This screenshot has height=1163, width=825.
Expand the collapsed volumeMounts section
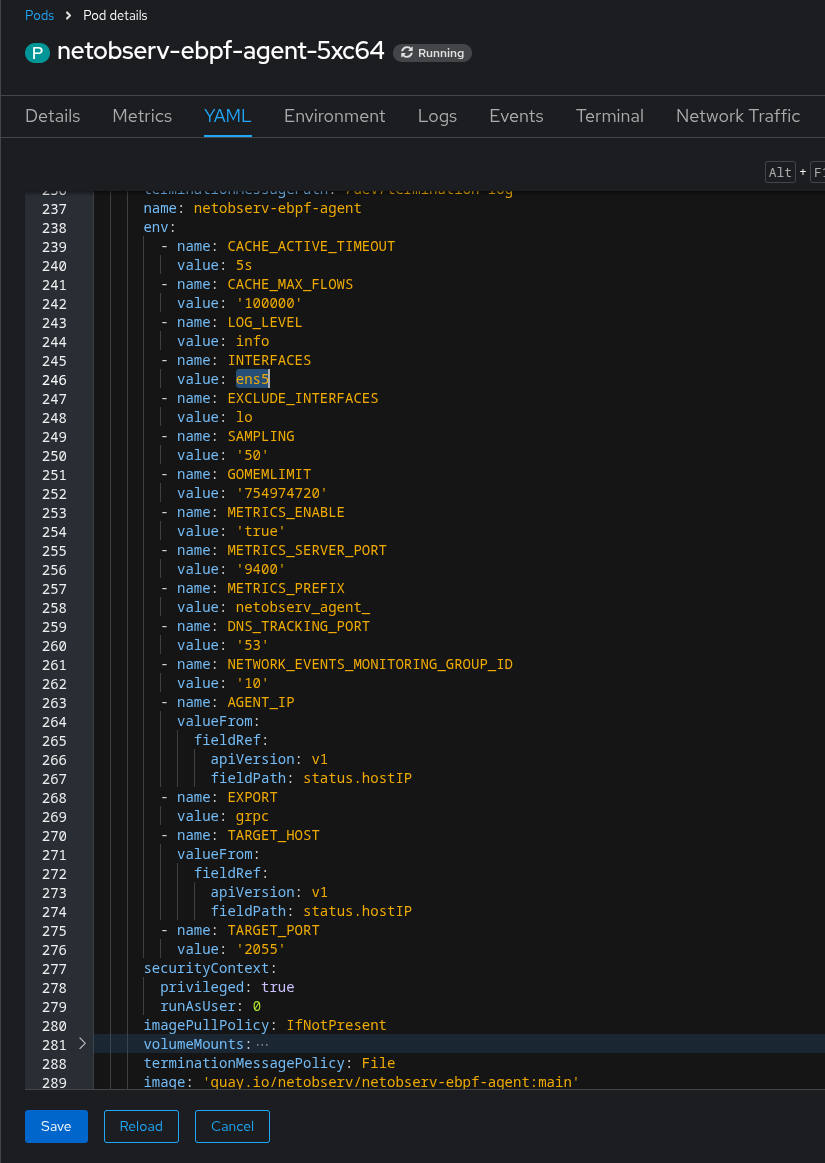click(82, 1044)
